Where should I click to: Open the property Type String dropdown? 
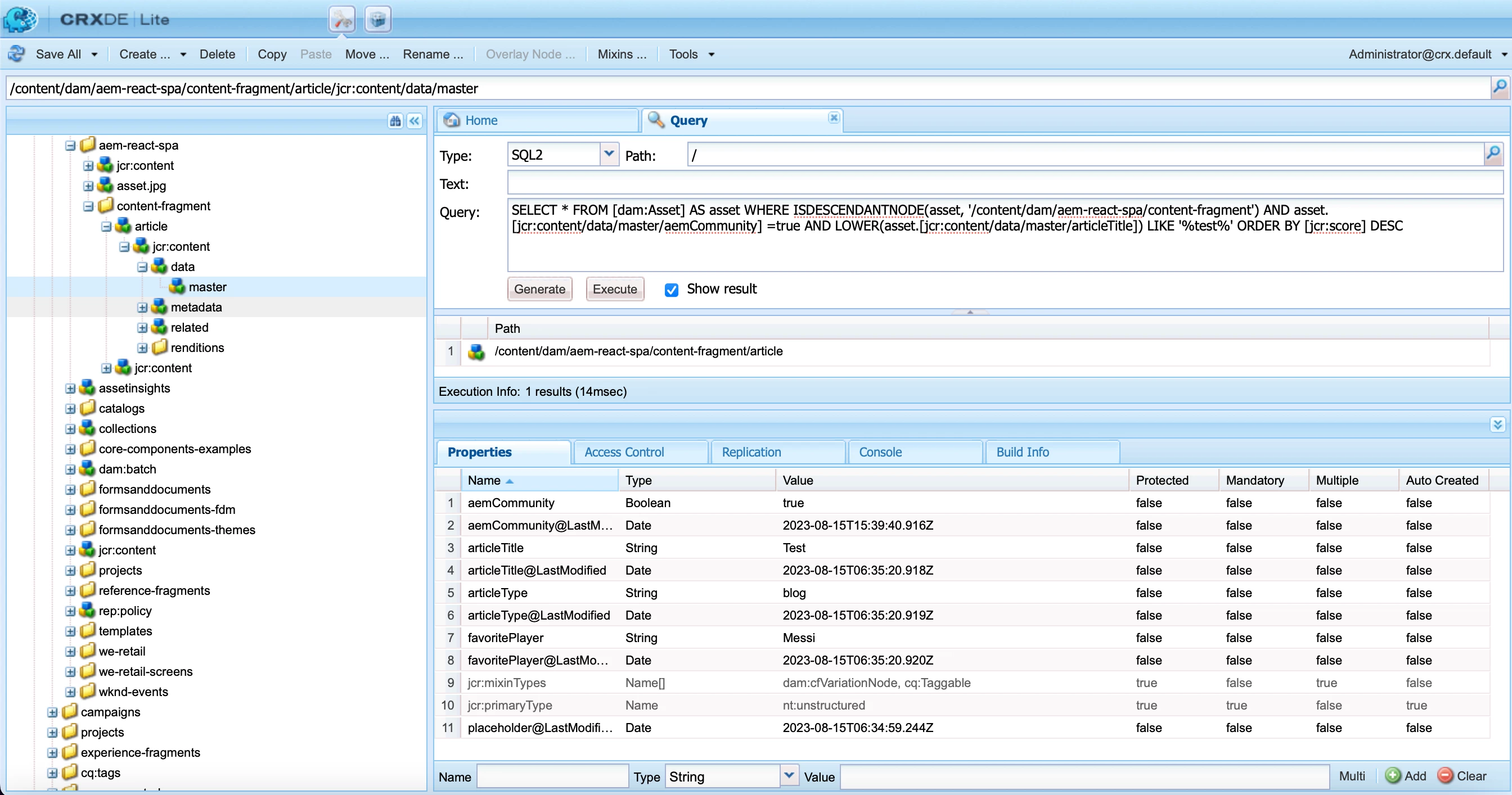789,776
